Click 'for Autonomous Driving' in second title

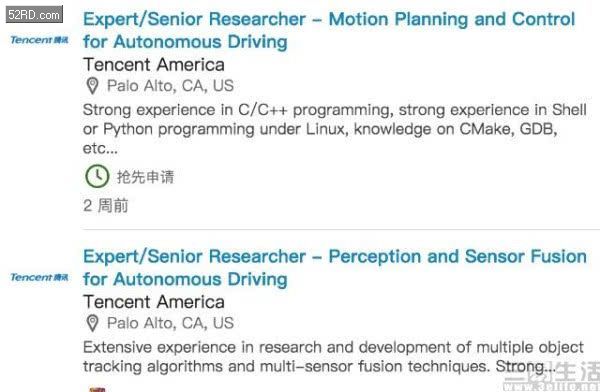185,279
